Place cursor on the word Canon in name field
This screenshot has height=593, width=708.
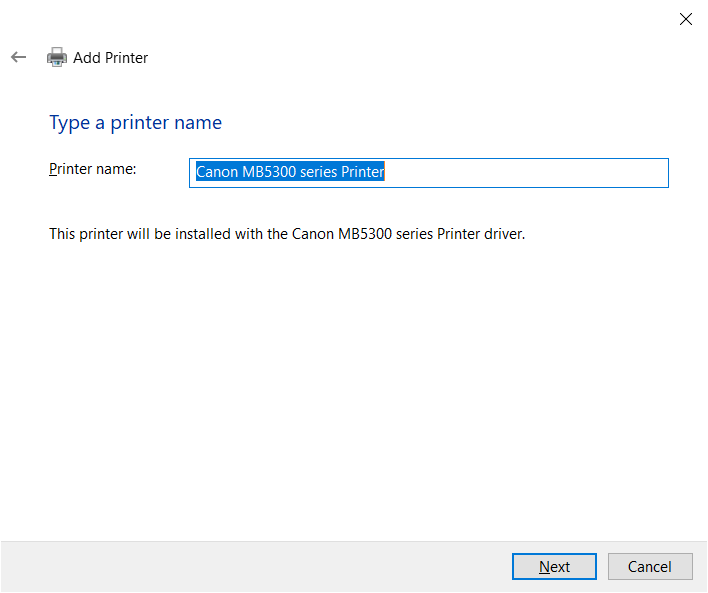[x=217, y=172]
